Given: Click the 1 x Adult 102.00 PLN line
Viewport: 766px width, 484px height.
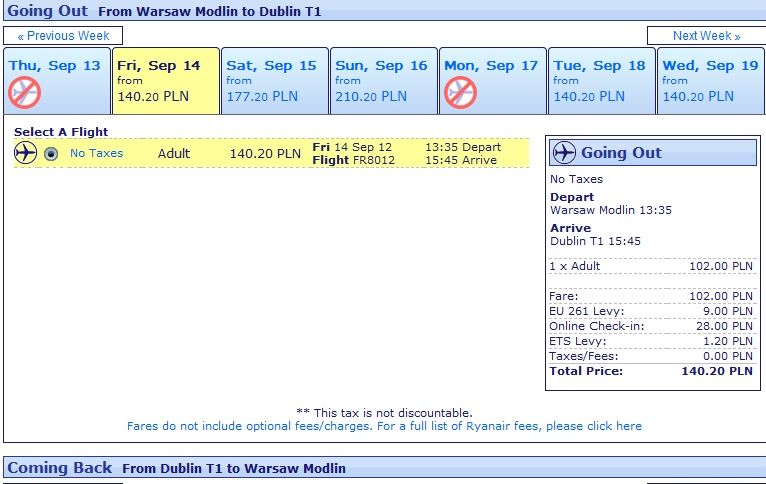Looking at the screenshot, I should click(651, 266).
